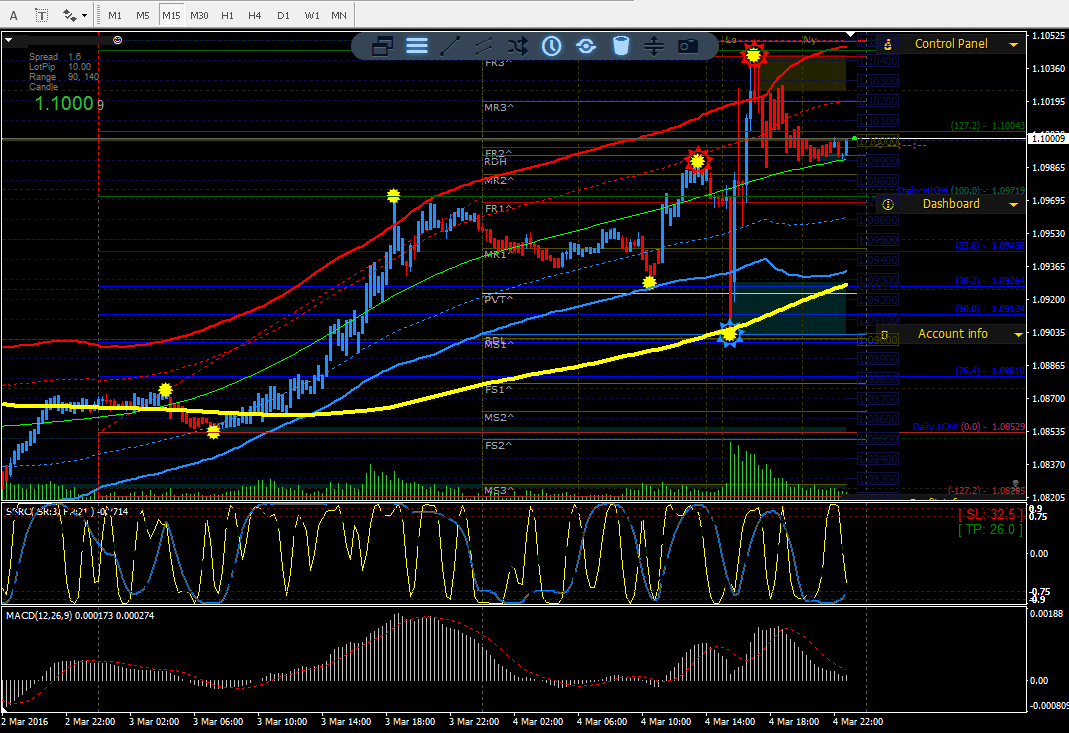Screen dimensions: 1069x733
Task: Click the vertical scale split icon
Action: 653,46
